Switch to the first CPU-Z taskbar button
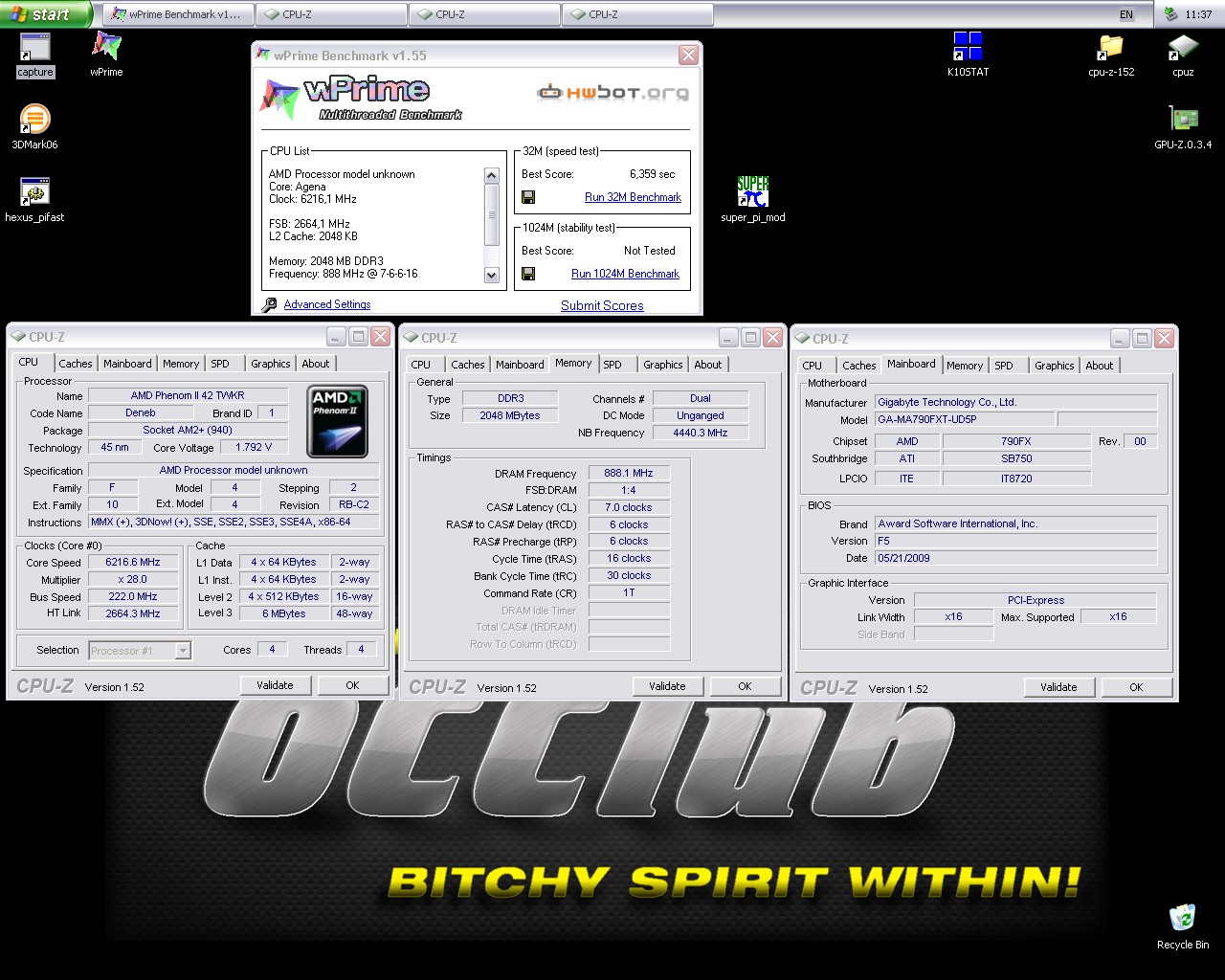This screenshot has width=1225, height=980. click(x=331, y=14)
